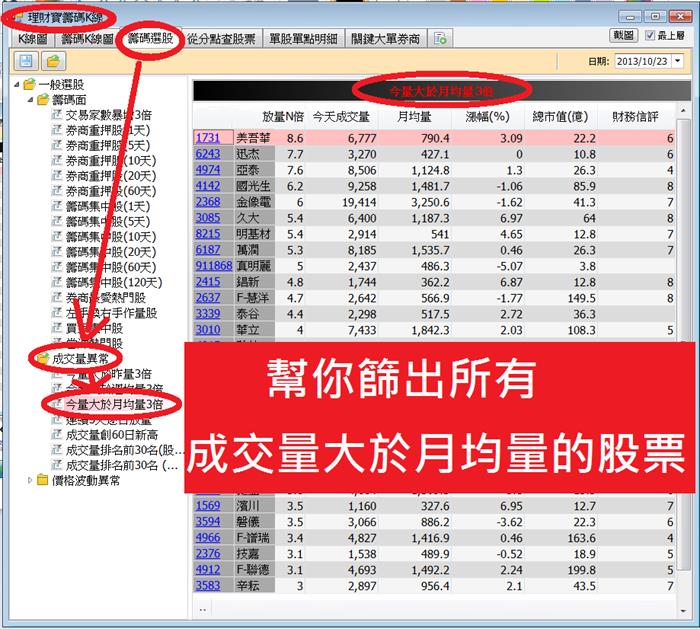Open stock code link 4966
The width and height of the screenshot is (700, 629).
coord(208,537)
